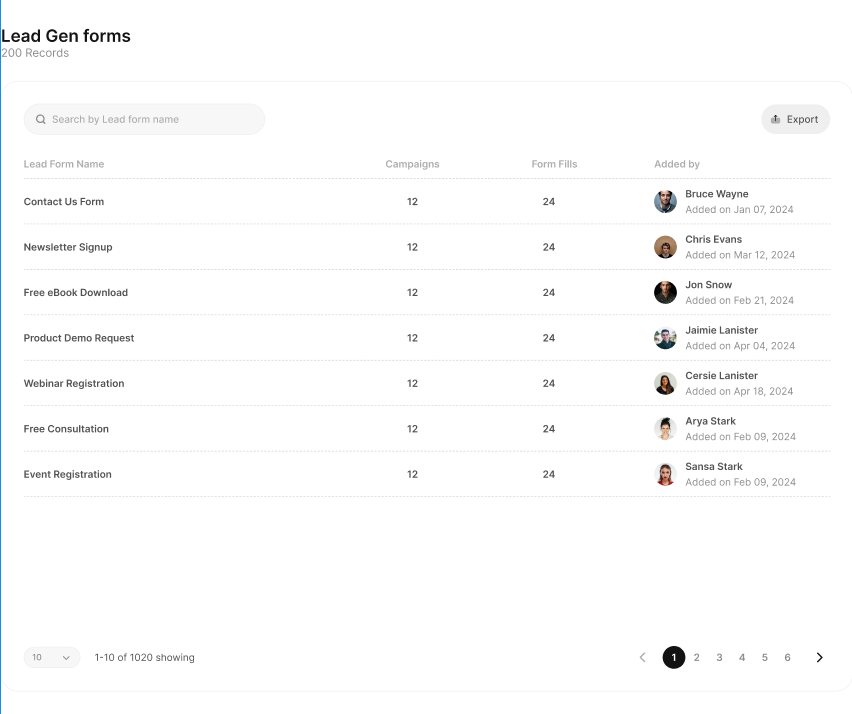
Task: Jump to page 2
Action: coord(697,657)
